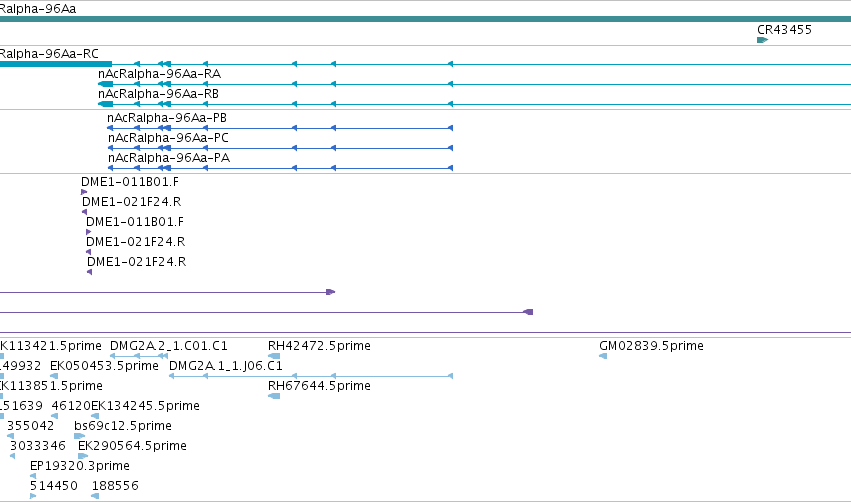Click the RH42472.5prime label
Screen dimensions: 851x502
point(319,346)
